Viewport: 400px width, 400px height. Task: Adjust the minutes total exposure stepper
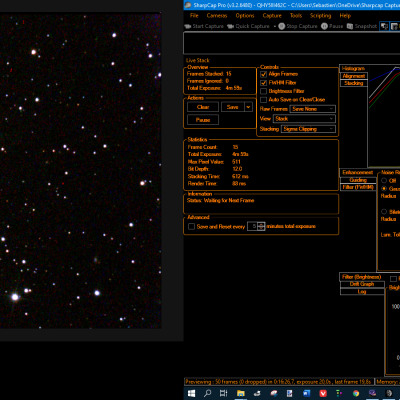click(x=261, y=226)
